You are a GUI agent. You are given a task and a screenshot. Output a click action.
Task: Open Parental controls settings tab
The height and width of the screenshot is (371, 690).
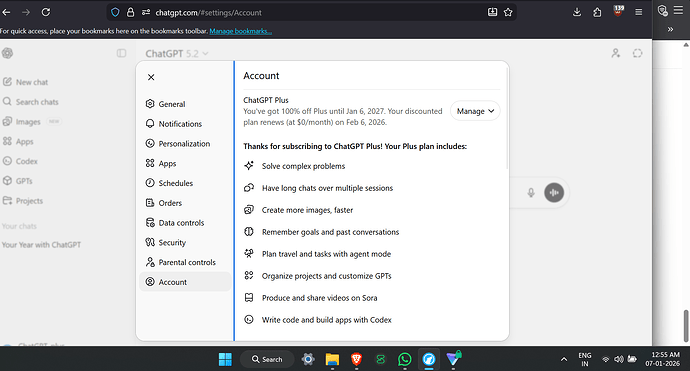click(185, 262)
